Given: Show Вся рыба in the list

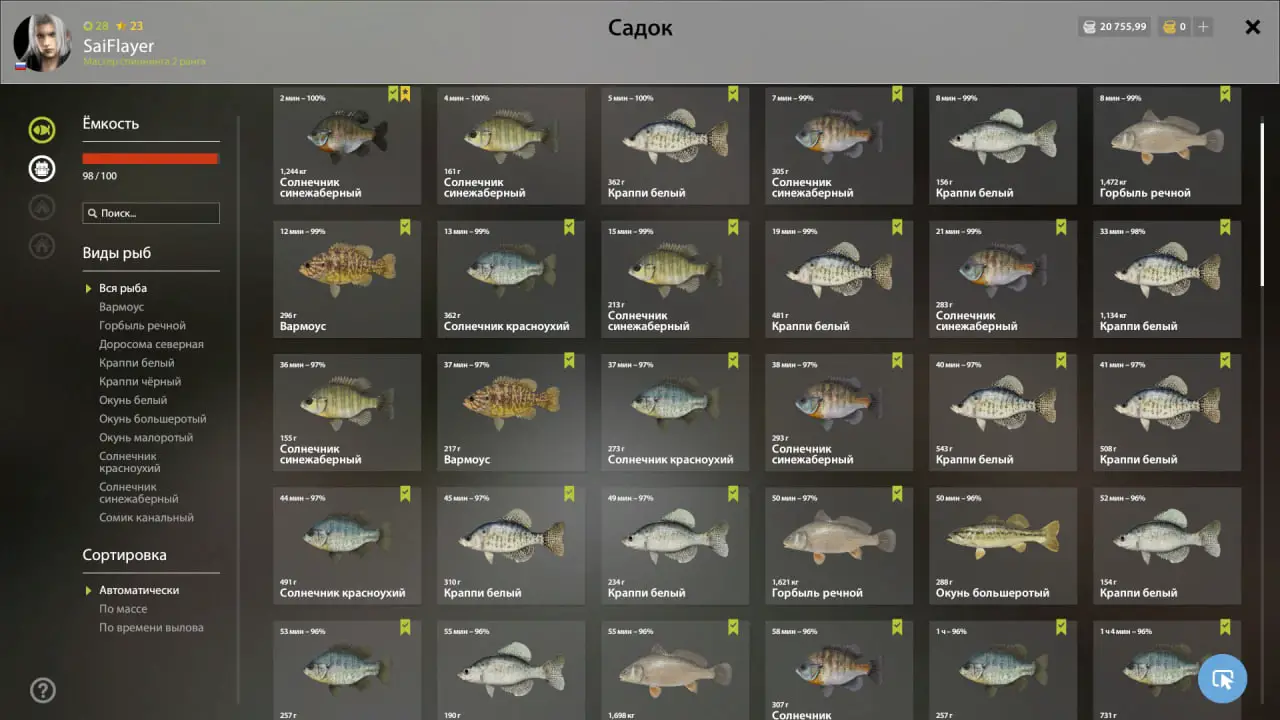Looking at the screenshot, I should 123,288.
